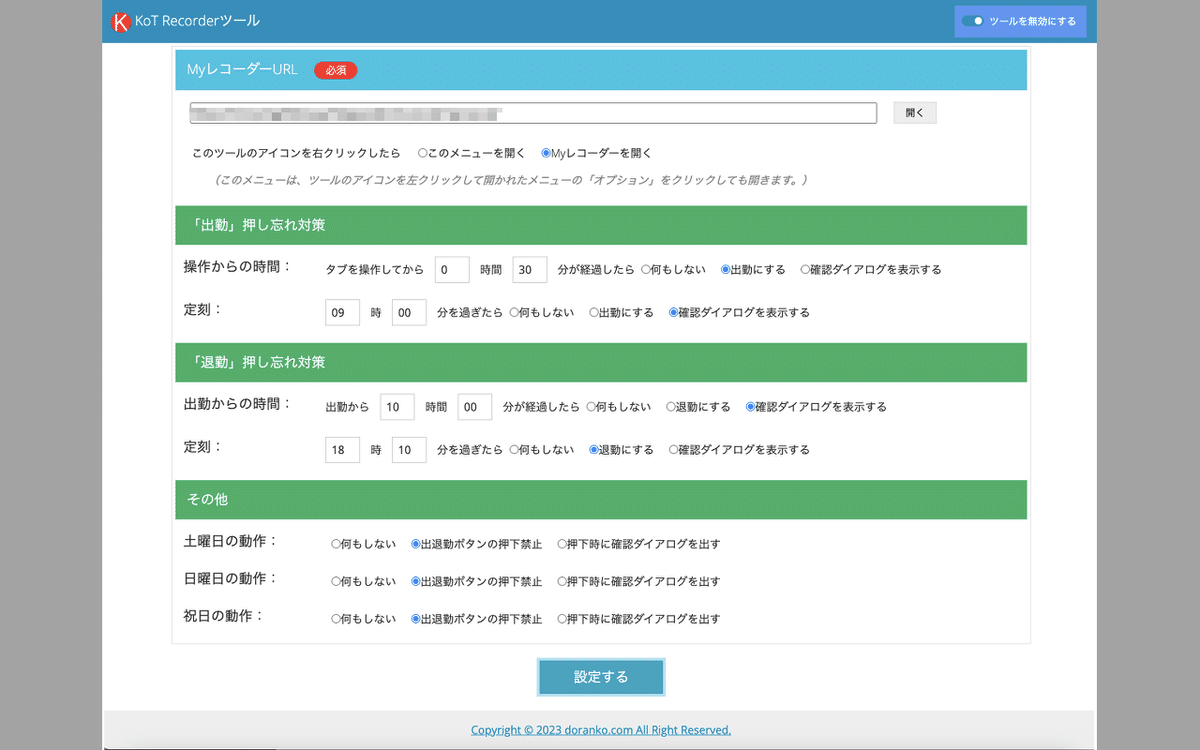
Task: Select 出勤にする for 操作からの時間
Action: [x=726, y=270]
